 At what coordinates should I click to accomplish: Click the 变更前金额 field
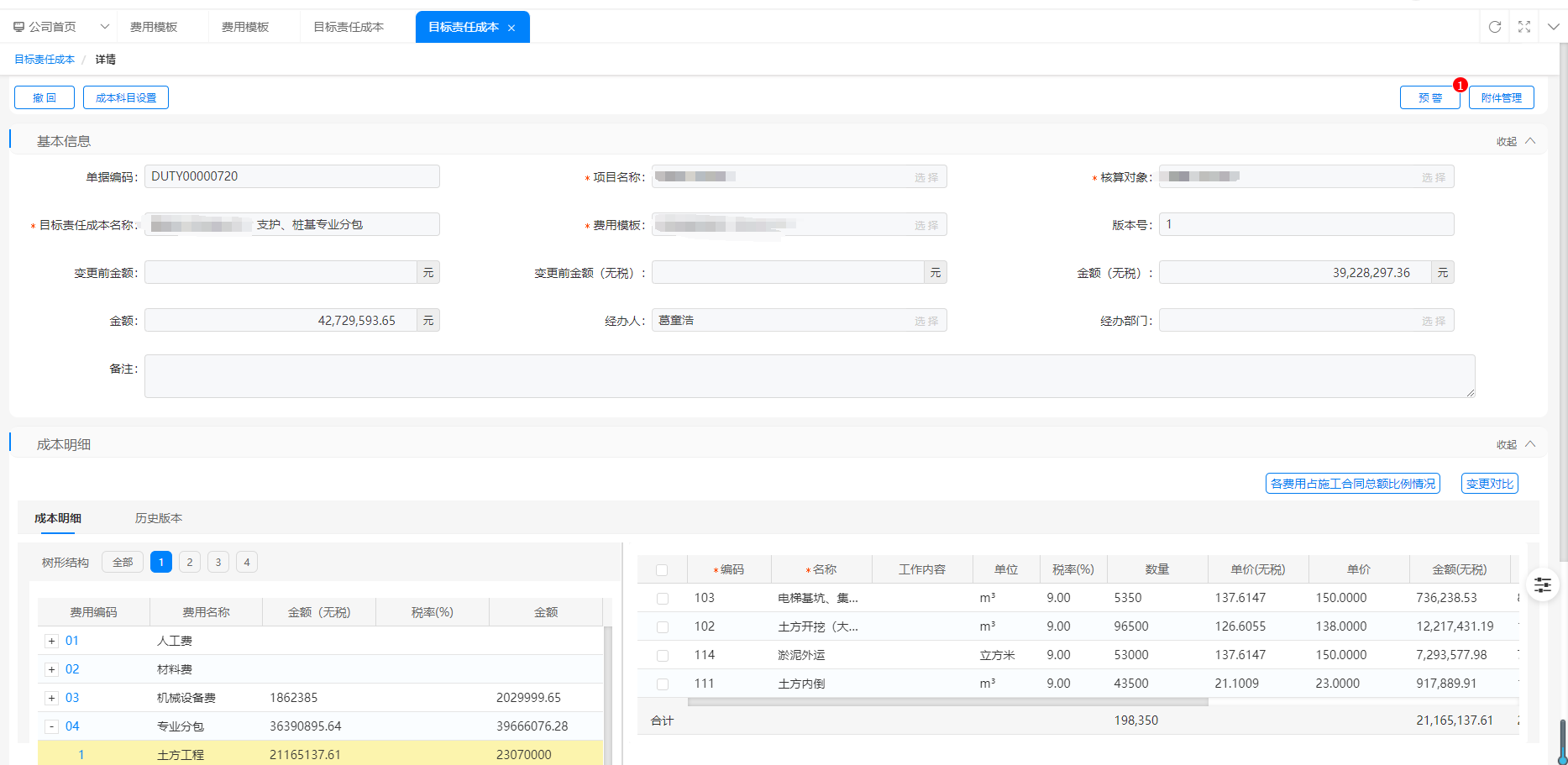pos(281,272)
